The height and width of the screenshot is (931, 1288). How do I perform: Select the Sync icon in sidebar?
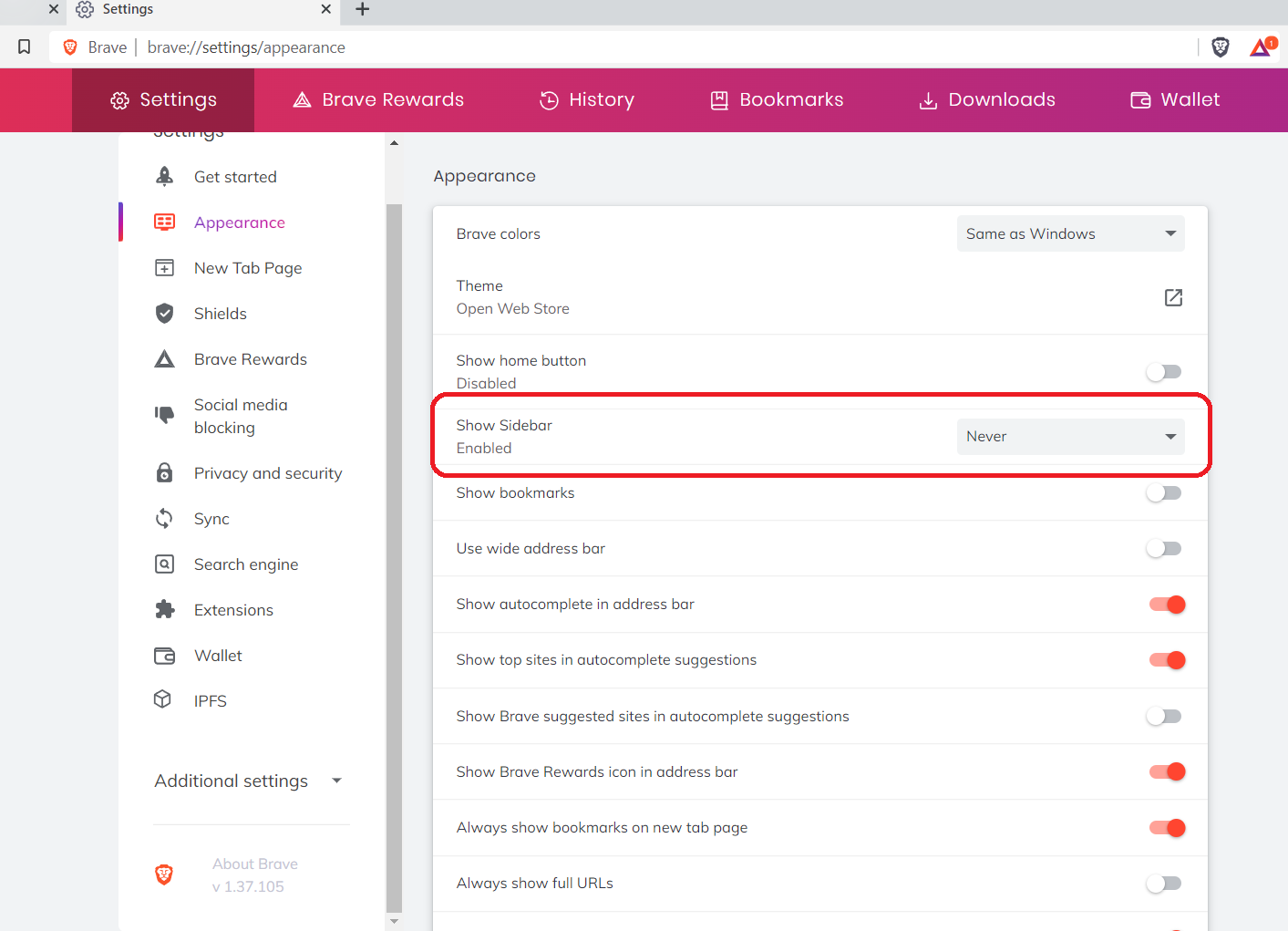(x=164, y=518)
